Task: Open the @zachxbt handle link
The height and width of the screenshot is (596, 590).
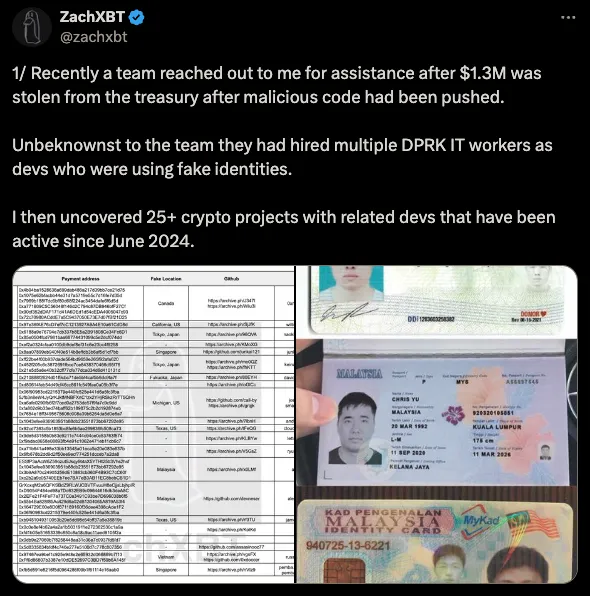Action: click(94, 37)
